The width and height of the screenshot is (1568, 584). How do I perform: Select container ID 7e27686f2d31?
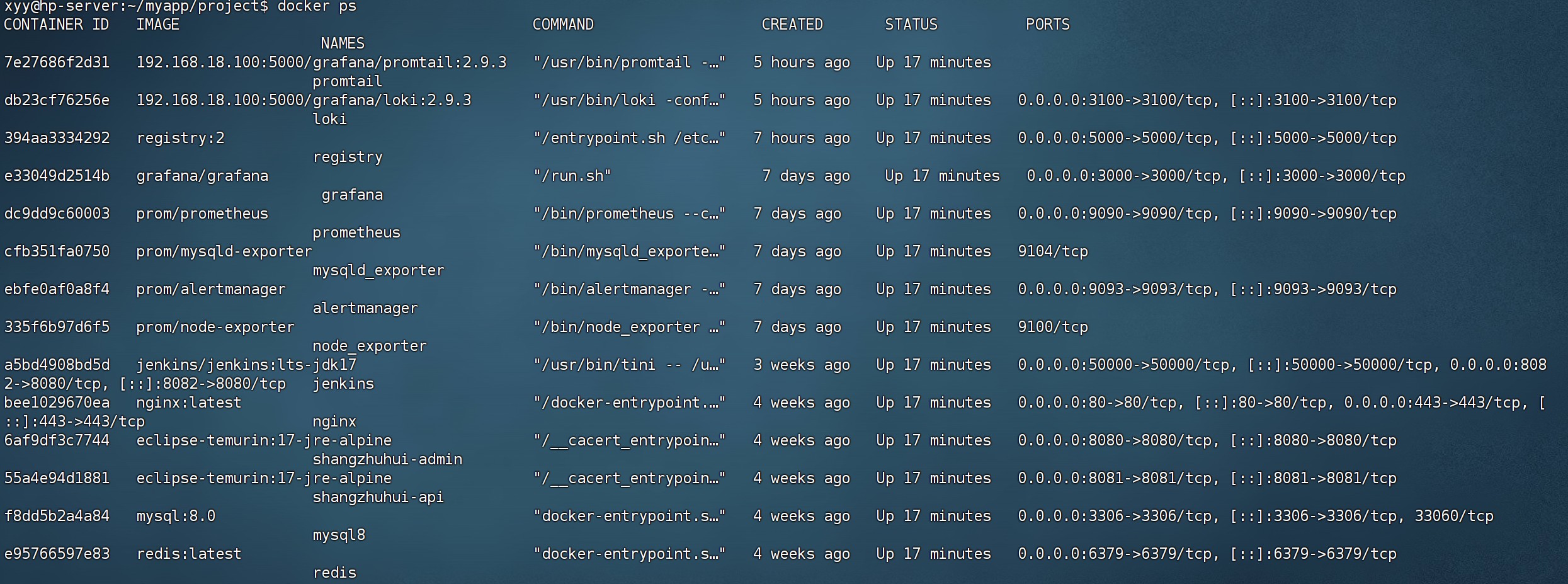point(57,62)
